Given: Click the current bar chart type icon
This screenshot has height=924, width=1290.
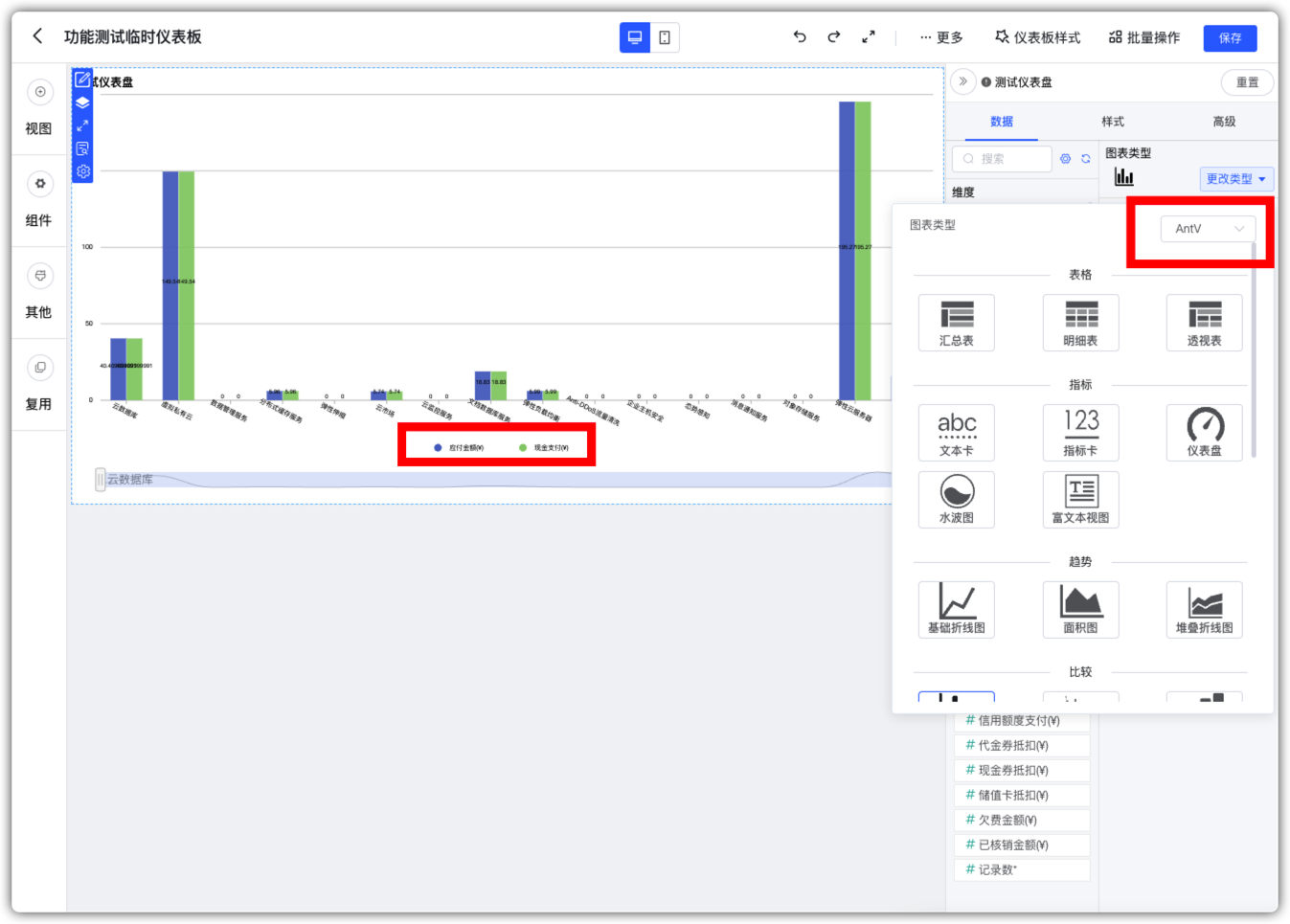Looking at the screenshot, I should 1123,177.
